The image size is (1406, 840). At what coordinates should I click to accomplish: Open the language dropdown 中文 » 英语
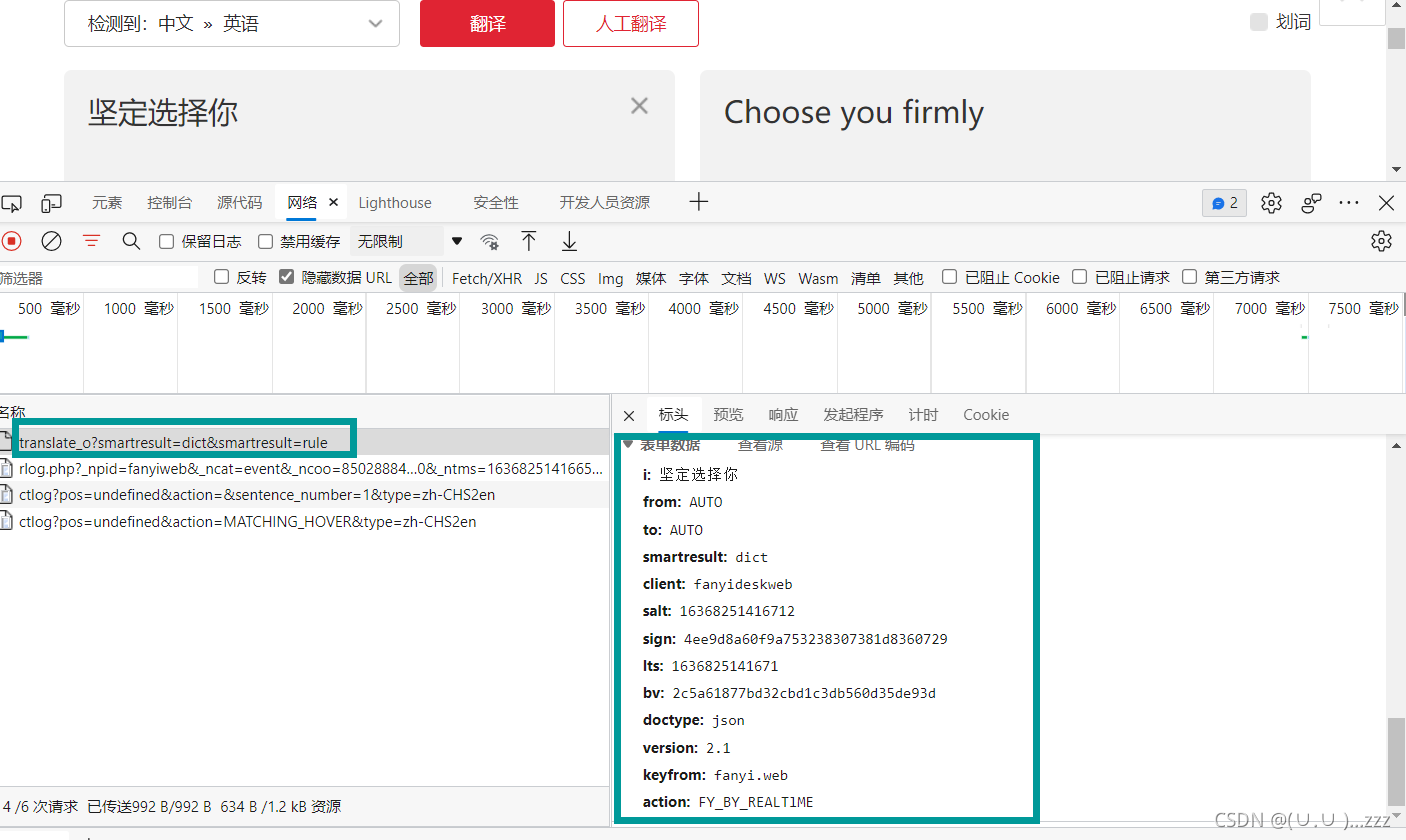tap(232, 23)
